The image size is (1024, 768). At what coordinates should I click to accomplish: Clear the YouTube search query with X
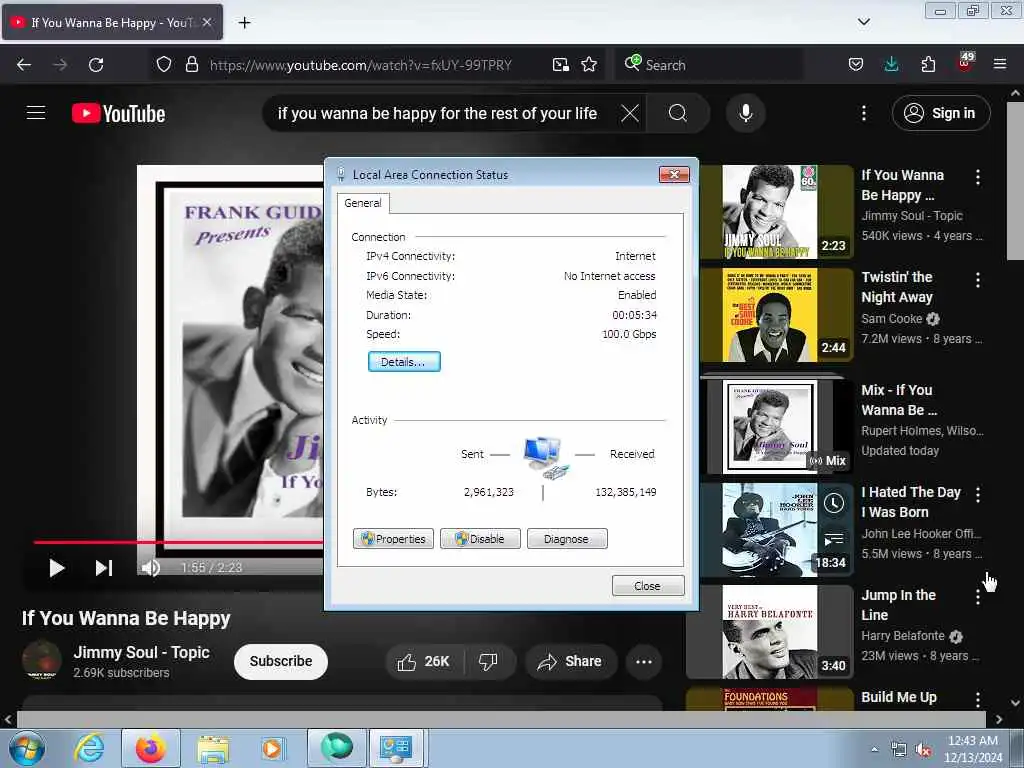pos(630,114)
